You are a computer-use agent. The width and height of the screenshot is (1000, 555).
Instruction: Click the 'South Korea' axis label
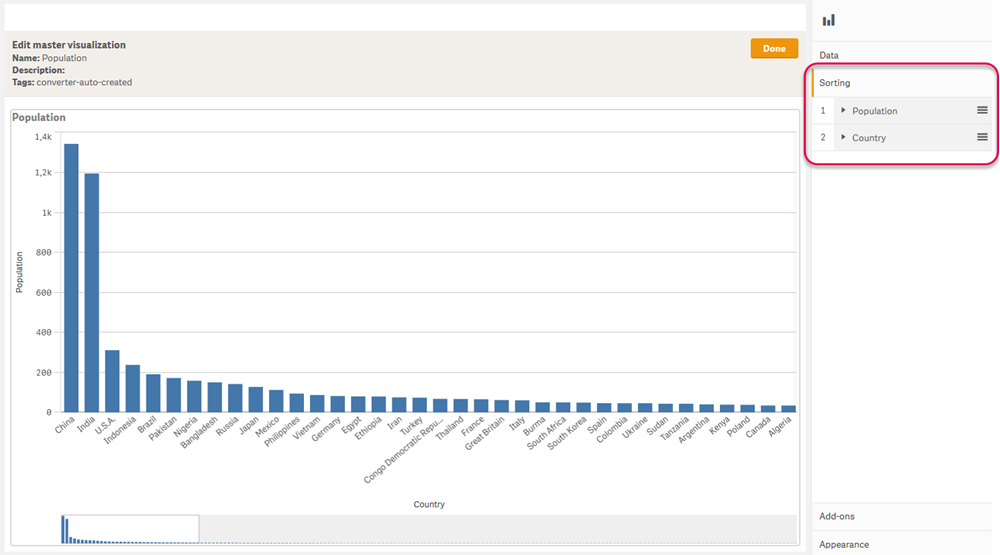coord(567,433)
